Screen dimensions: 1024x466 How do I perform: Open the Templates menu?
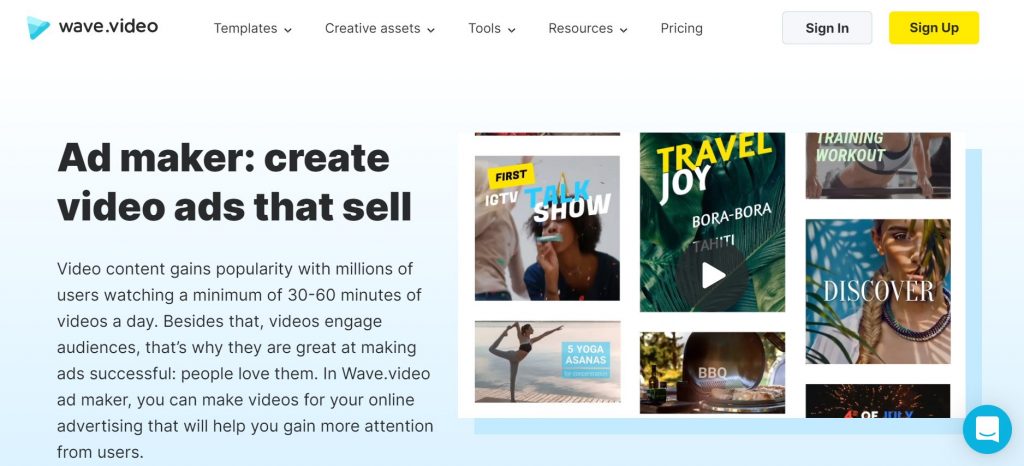pos(253,28)
